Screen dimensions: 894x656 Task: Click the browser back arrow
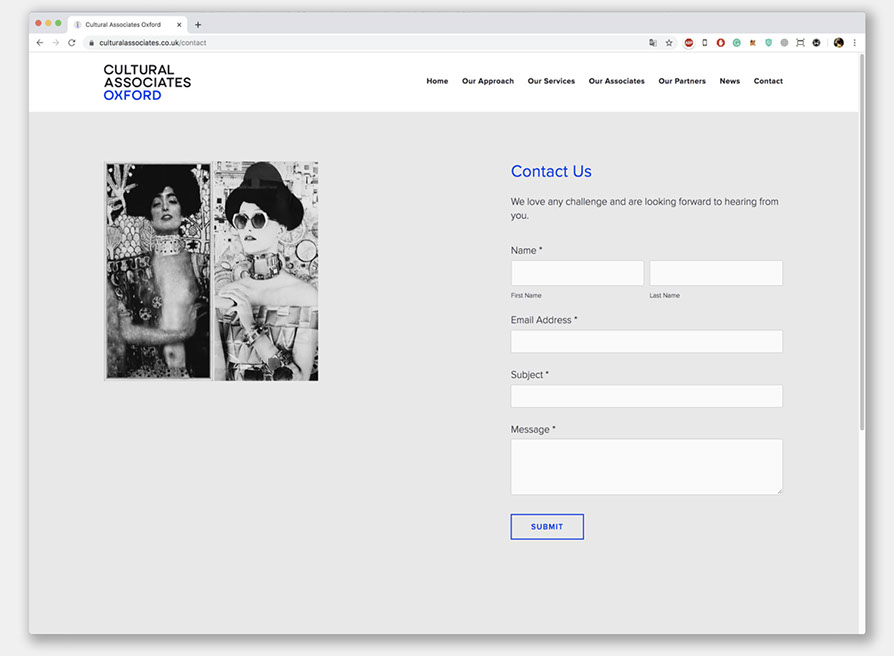pos(40,43)
